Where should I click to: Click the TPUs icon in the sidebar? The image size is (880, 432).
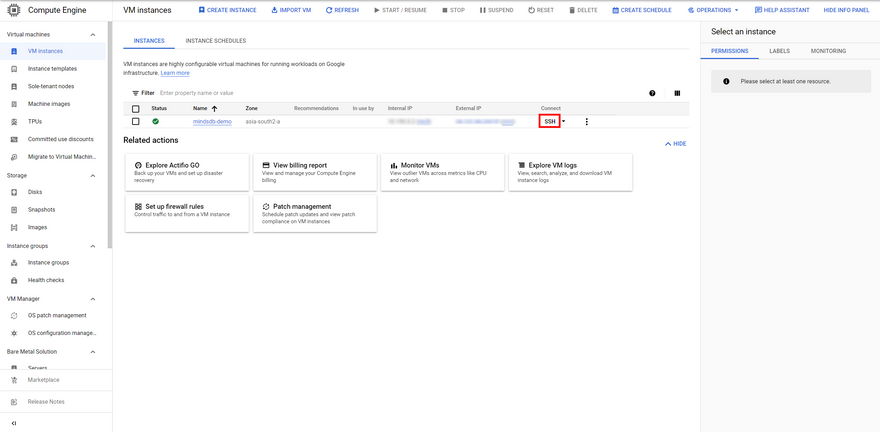[x=14, y=122]
